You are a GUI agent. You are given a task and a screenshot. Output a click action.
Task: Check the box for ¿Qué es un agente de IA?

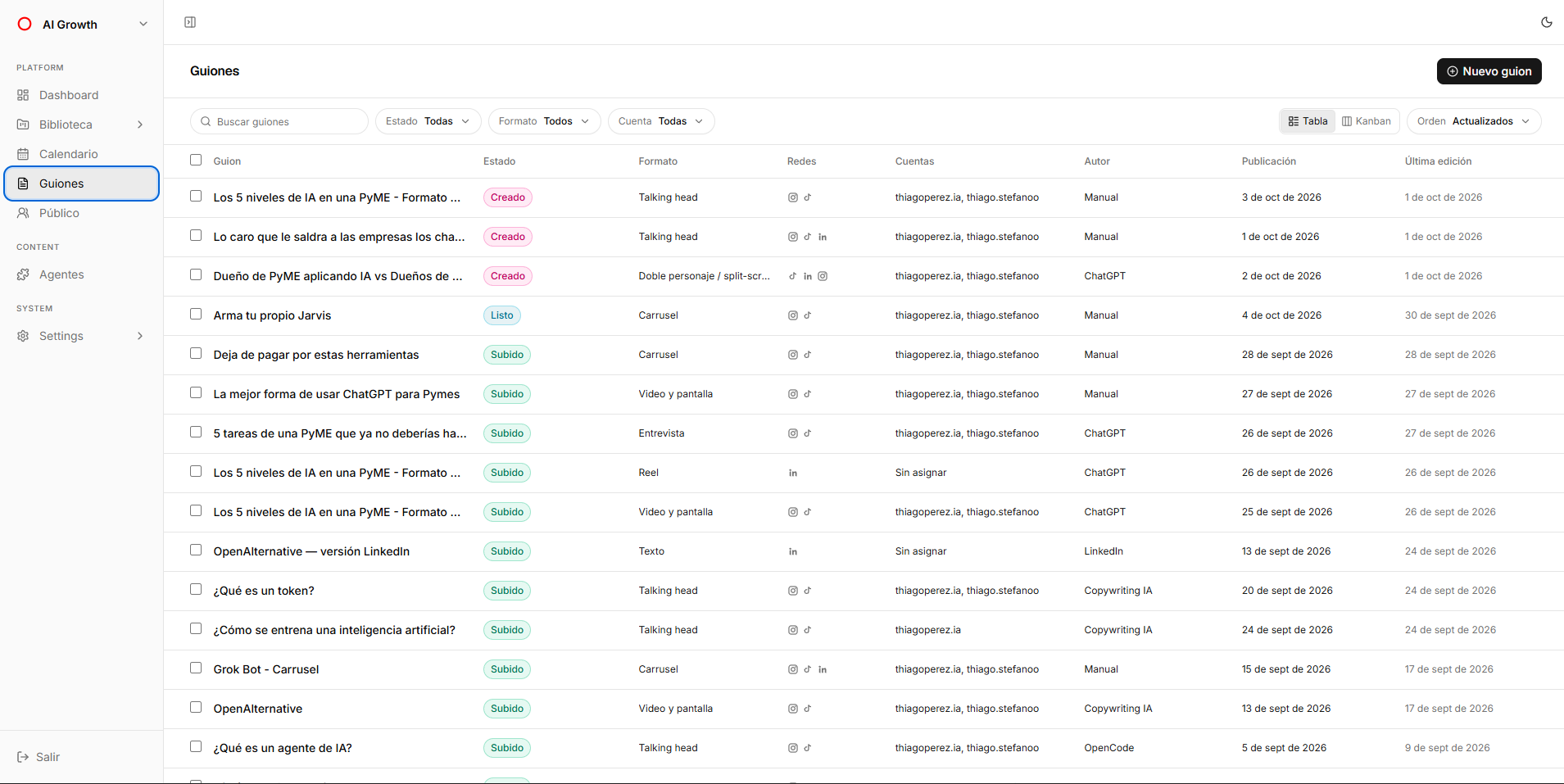coord(196,746)
